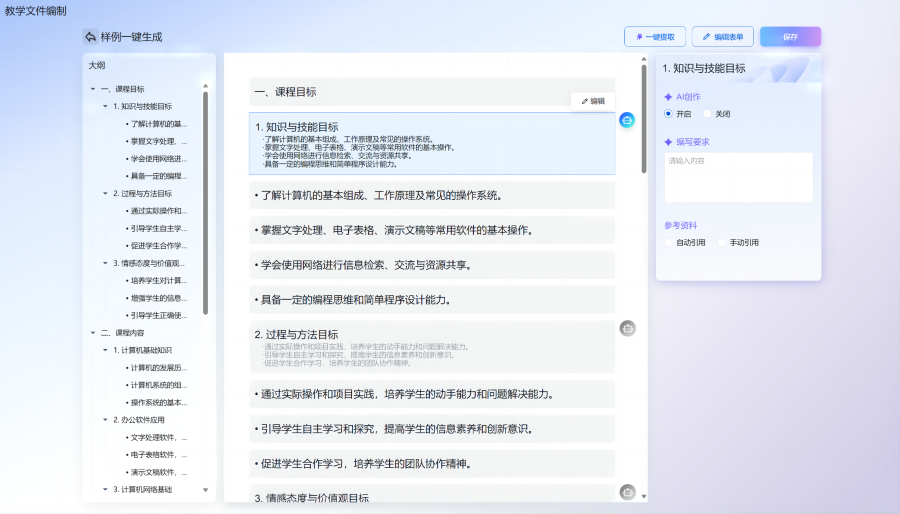Click the up arrow of the document scrollbar
This screenshot has height=514, width=900.
pos(644,59)
